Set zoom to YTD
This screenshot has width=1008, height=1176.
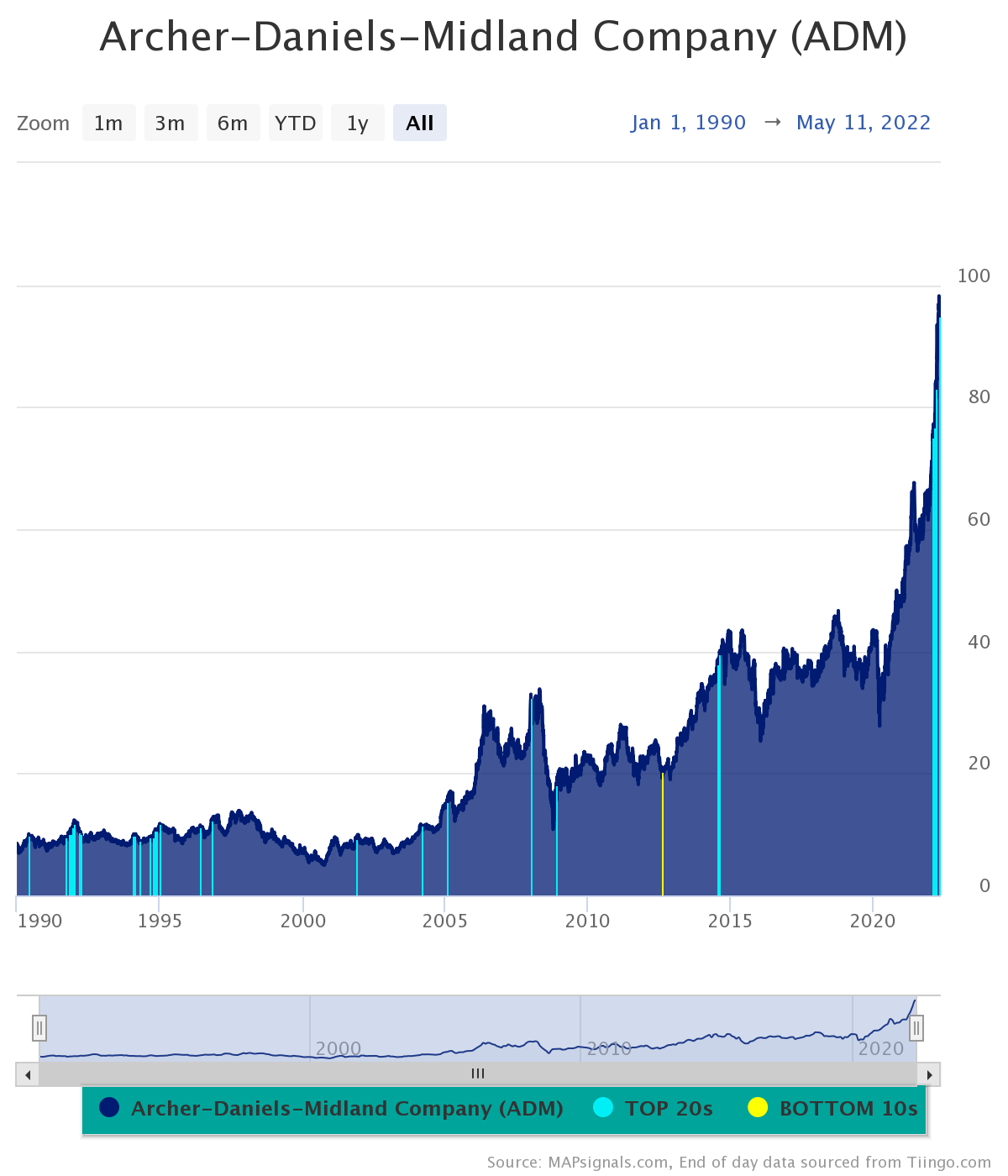(295, 123)
